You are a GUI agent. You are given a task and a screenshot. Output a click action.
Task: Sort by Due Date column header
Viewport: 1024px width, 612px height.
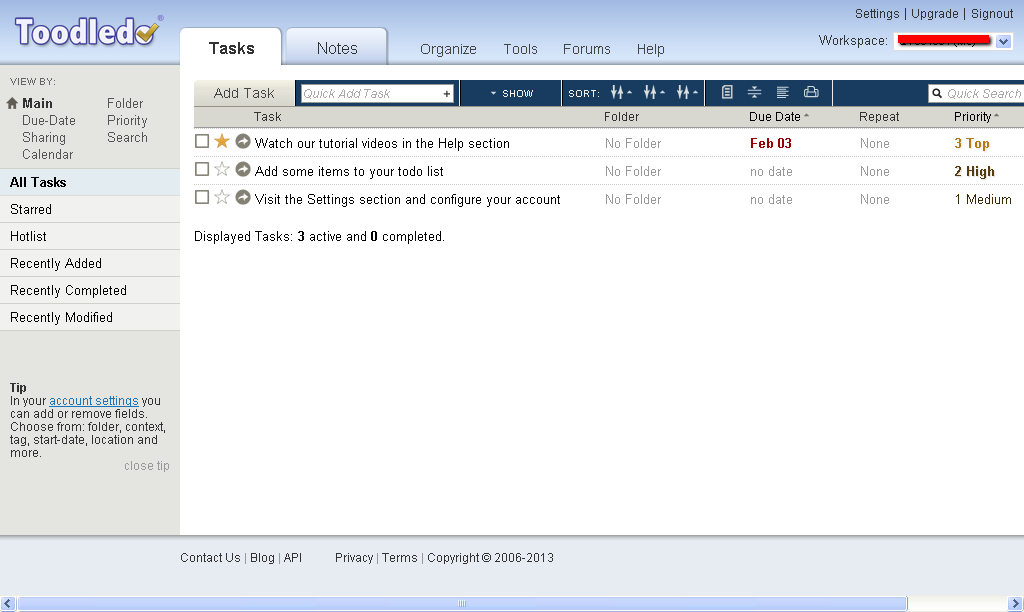point(778,117)
